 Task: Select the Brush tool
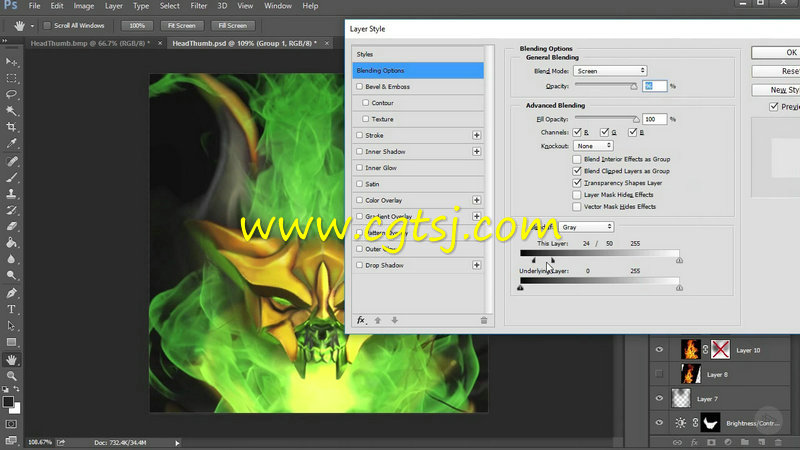[x=11, y=178]
